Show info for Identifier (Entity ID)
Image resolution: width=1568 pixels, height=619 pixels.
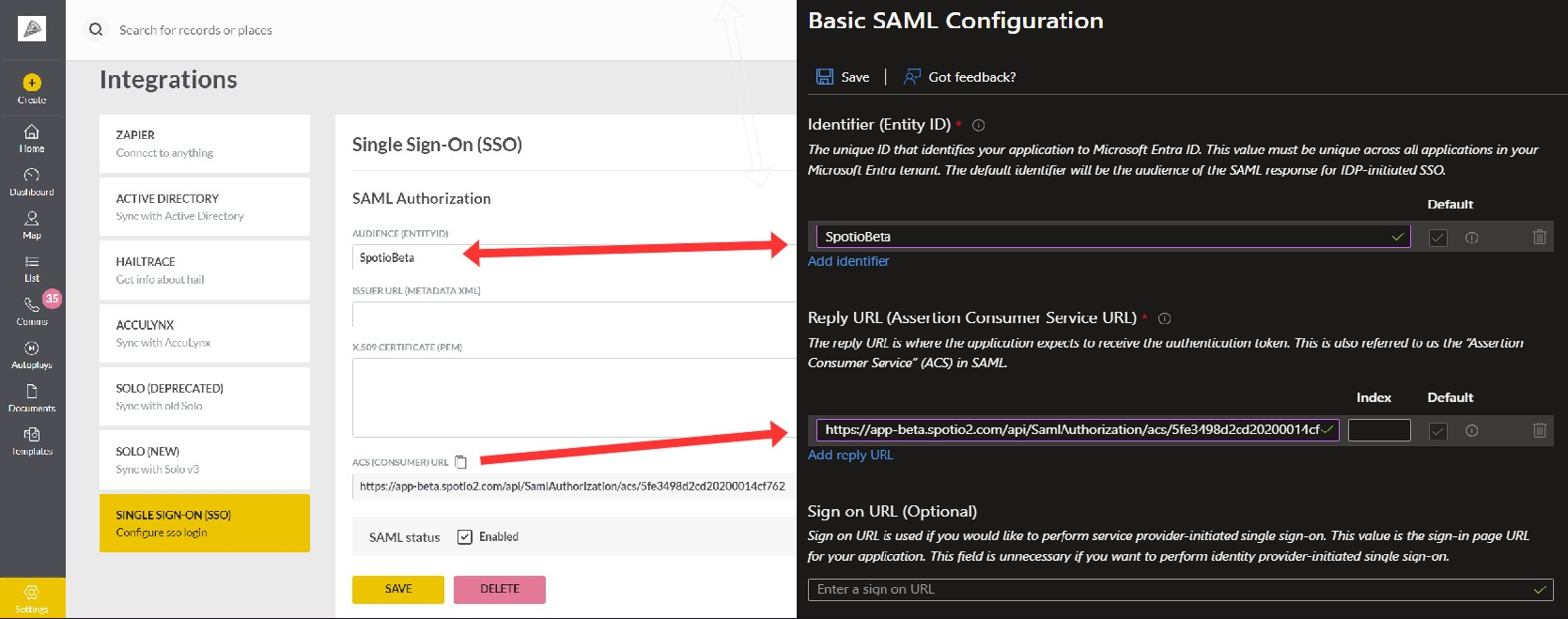(x=978, y=125)
